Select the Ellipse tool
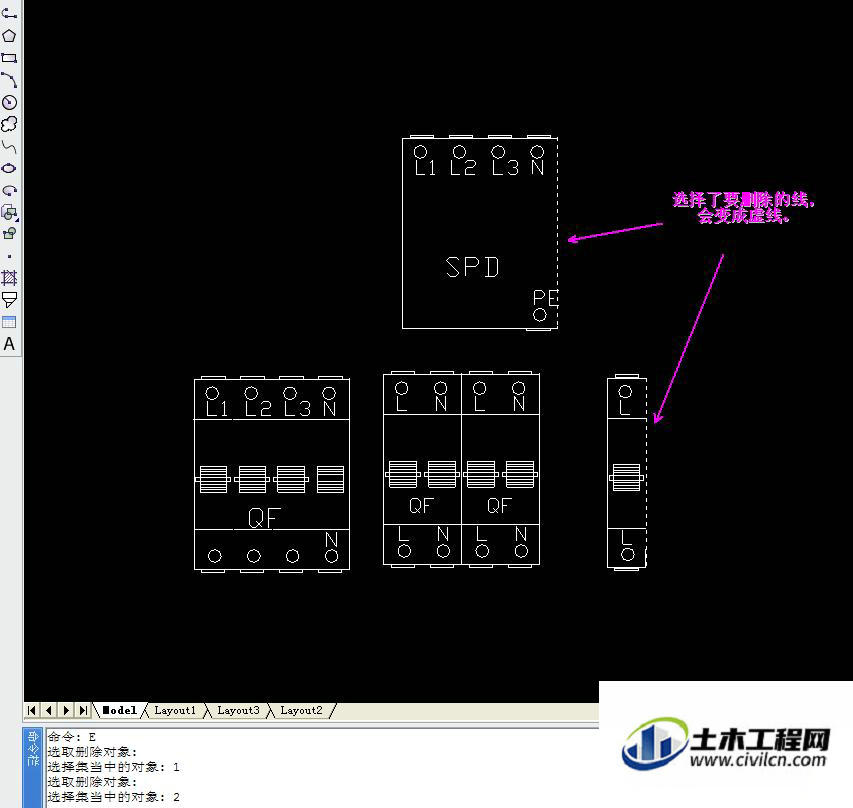Image resolution: width=853 pixels, height=808 pixels. pyautogui.click(x=9, y=169)
